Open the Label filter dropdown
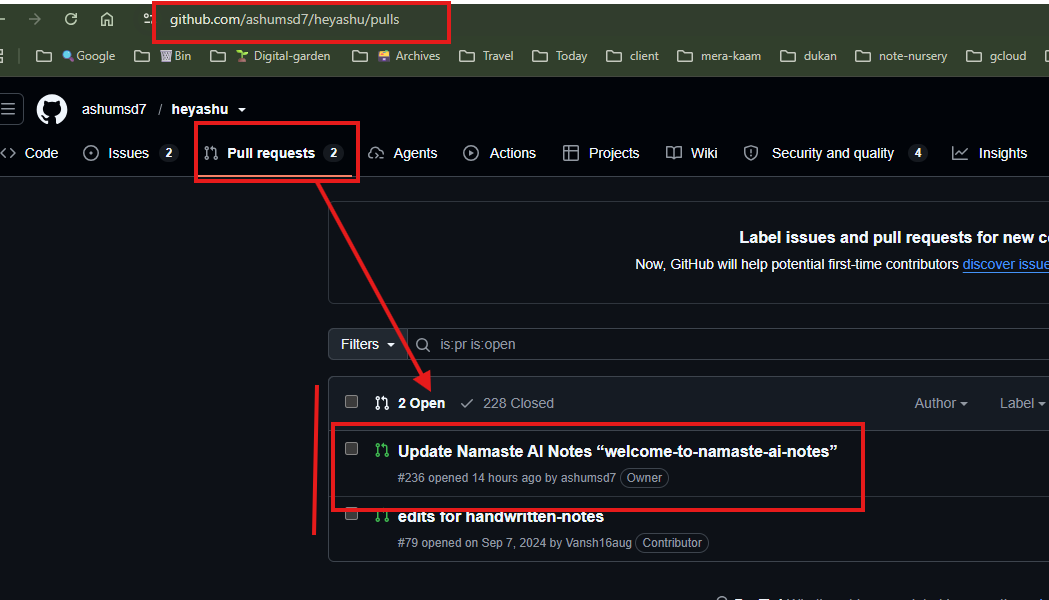Screen dimensions: 1049x600 pos(1022,403)
